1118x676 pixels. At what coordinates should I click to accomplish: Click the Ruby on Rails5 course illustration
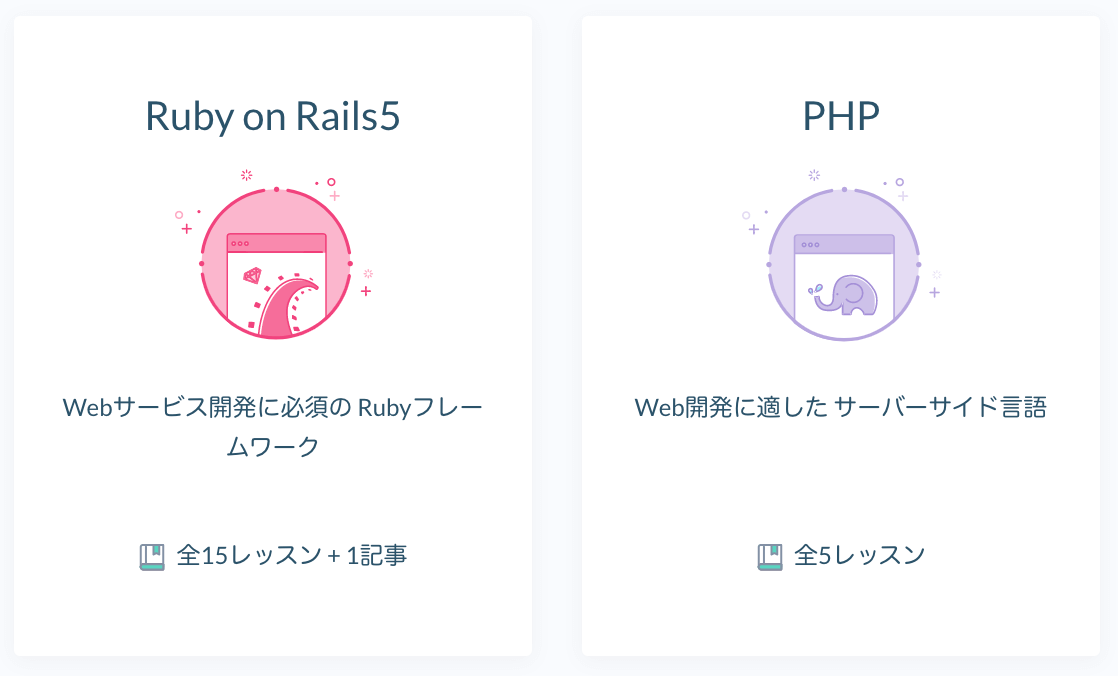[276, 255]
